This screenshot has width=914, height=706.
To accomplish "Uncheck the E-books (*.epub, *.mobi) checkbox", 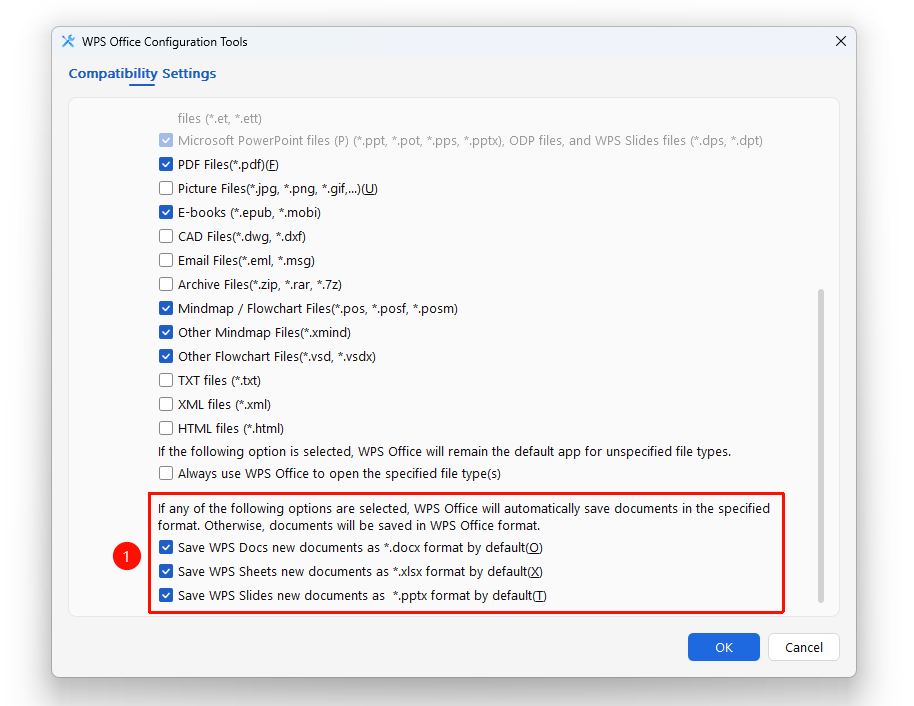I will pyautogui.click(x=166, y=212).
